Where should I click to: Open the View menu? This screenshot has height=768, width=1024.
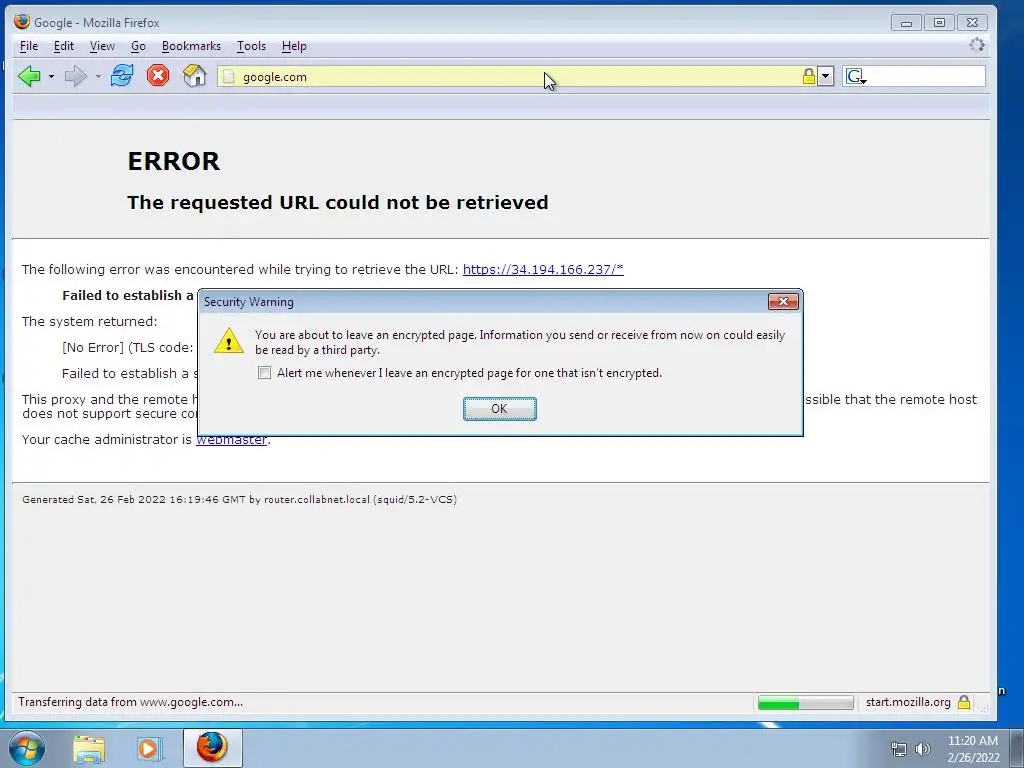[x=102, y=46]
